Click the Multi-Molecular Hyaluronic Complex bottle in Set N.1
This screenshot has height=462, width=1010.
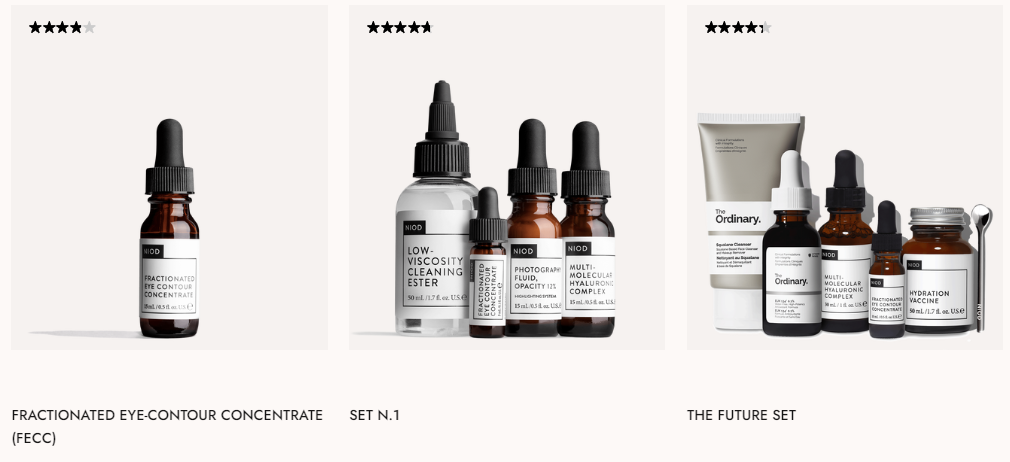pyautogui.click(x=587, y=229)
